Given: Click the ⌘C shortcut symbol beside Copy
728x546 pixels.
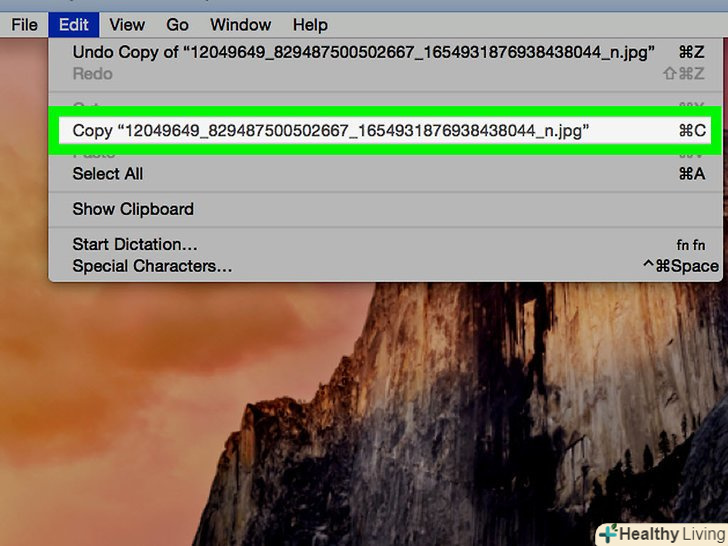Looking at the screenshot, I should [692, 130].
